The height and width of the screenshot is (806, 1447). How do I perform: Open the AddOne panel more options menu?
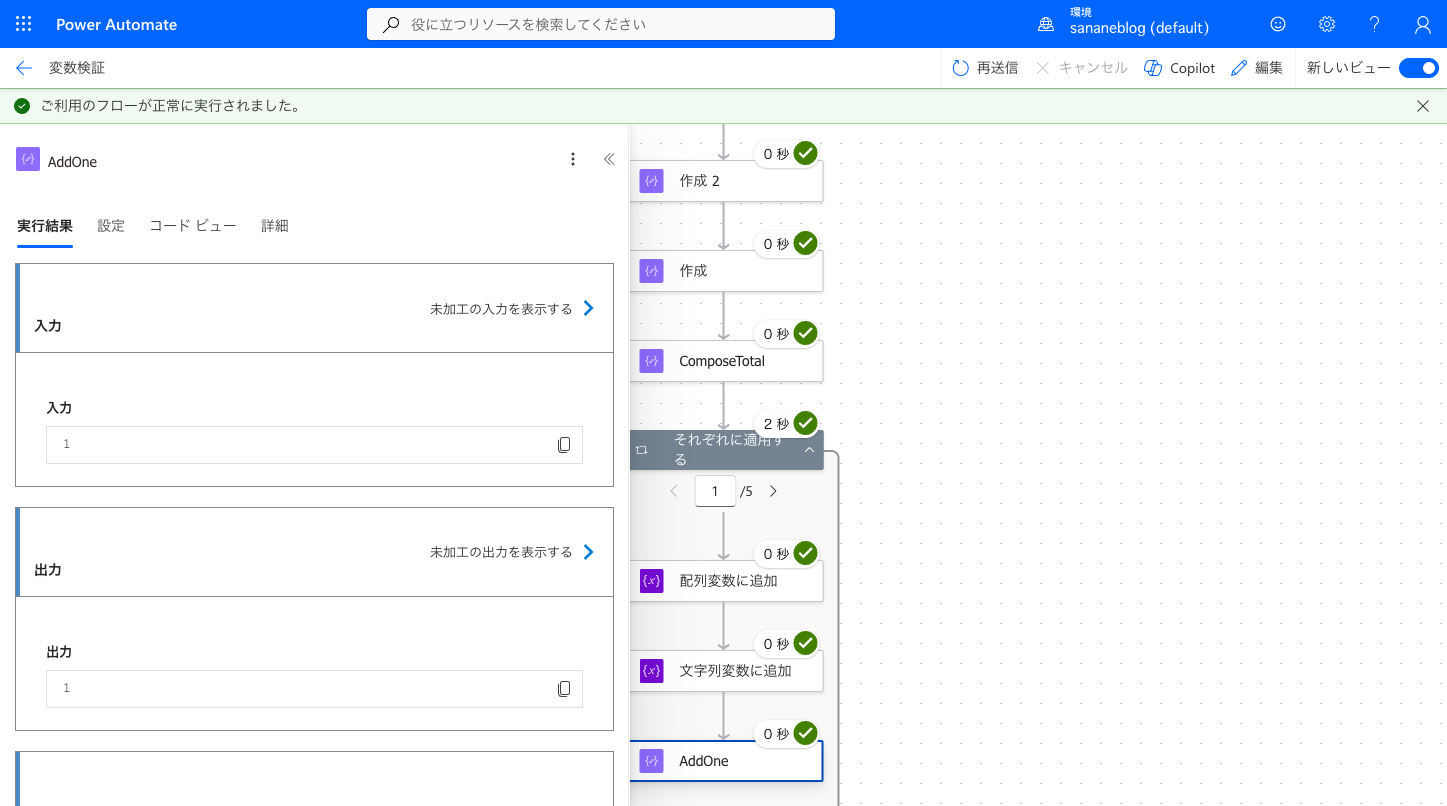[573, 159]
